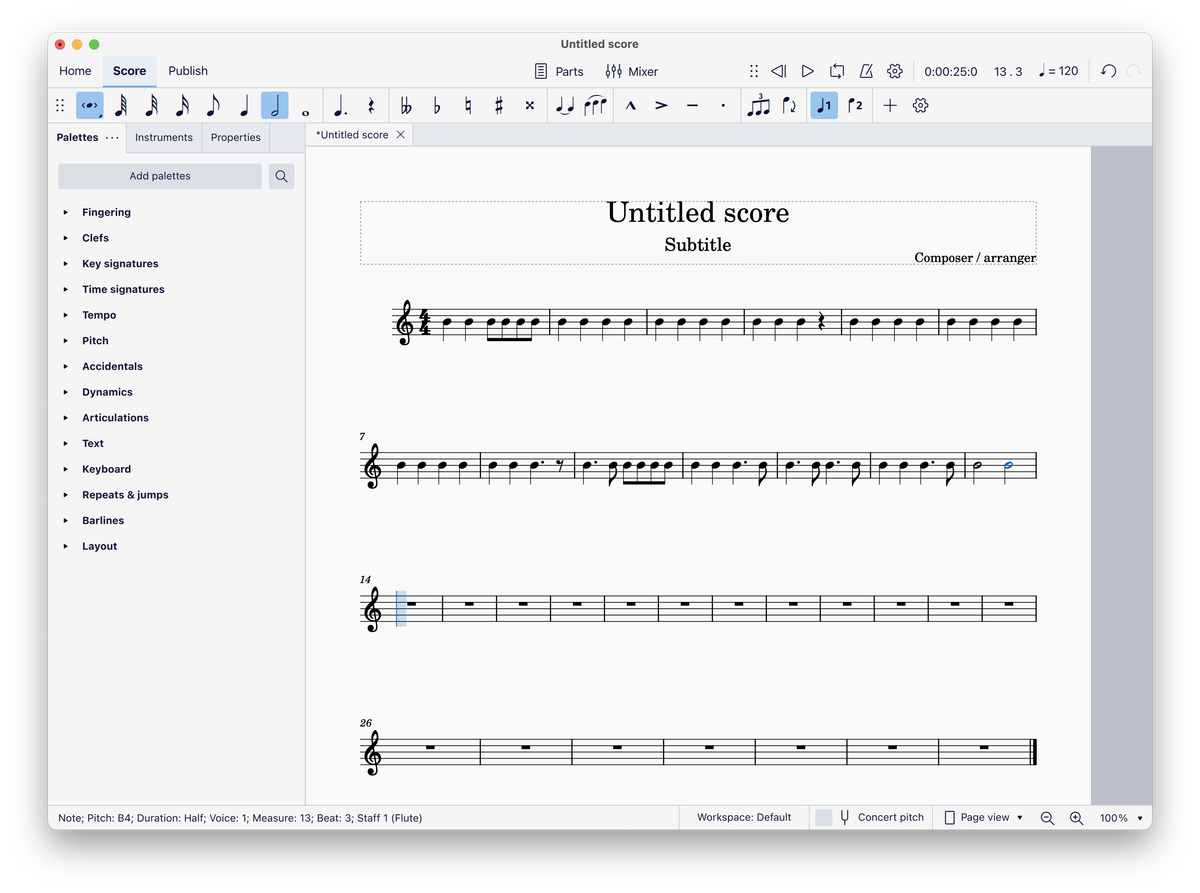The width and height of the screenshot is (1200, 893).
Task: Click the score title text
Action: (x=697, y=213)
